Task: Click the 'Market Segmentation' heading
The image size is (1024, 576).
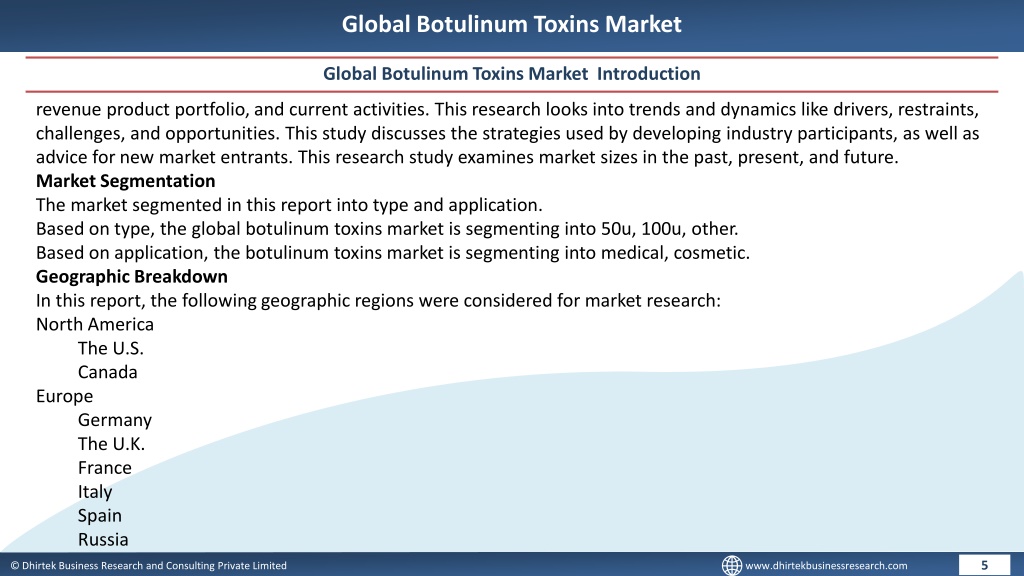Action: click(125, 181)
